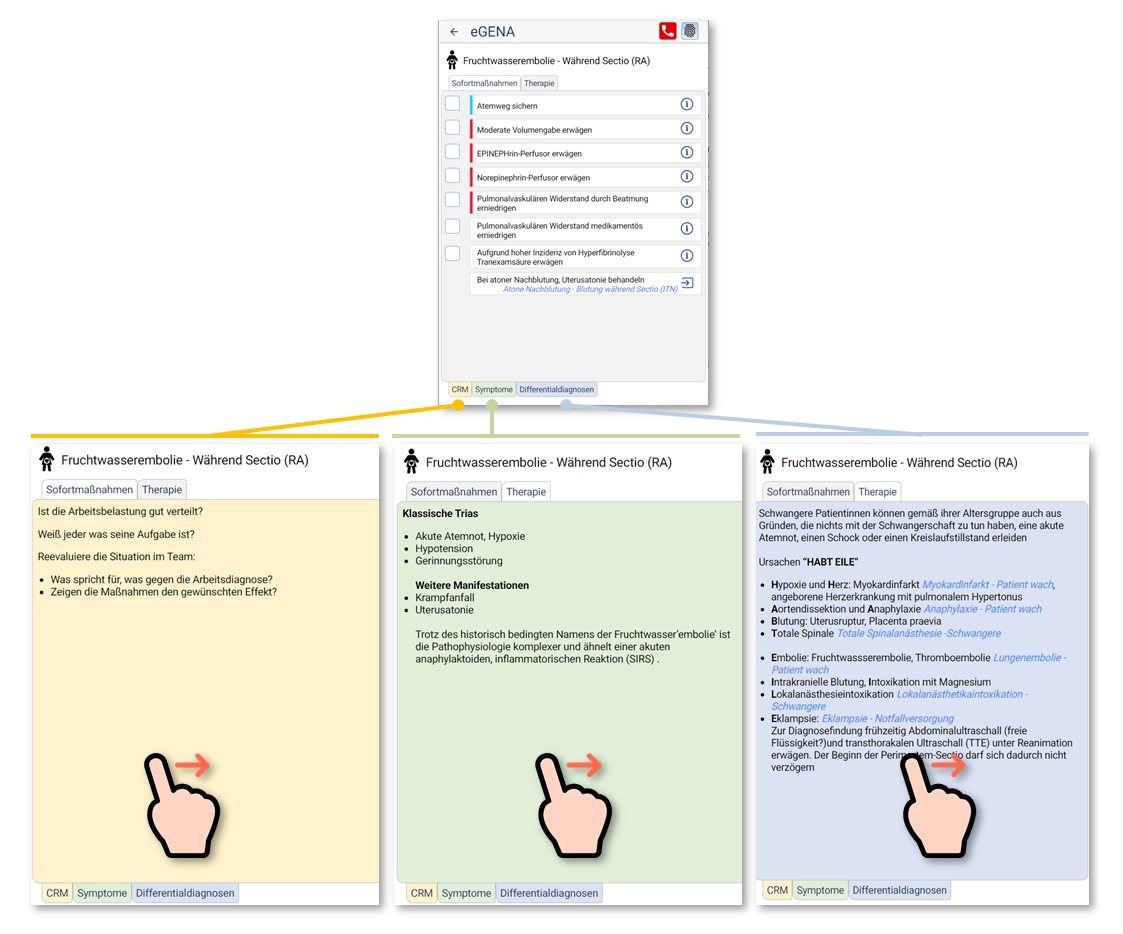Image resolution: width=1123 pixels, height=934 pixels.
Task: View info for Norepinephrin-Perfusor erwägen
Action: tap(687, 177)
